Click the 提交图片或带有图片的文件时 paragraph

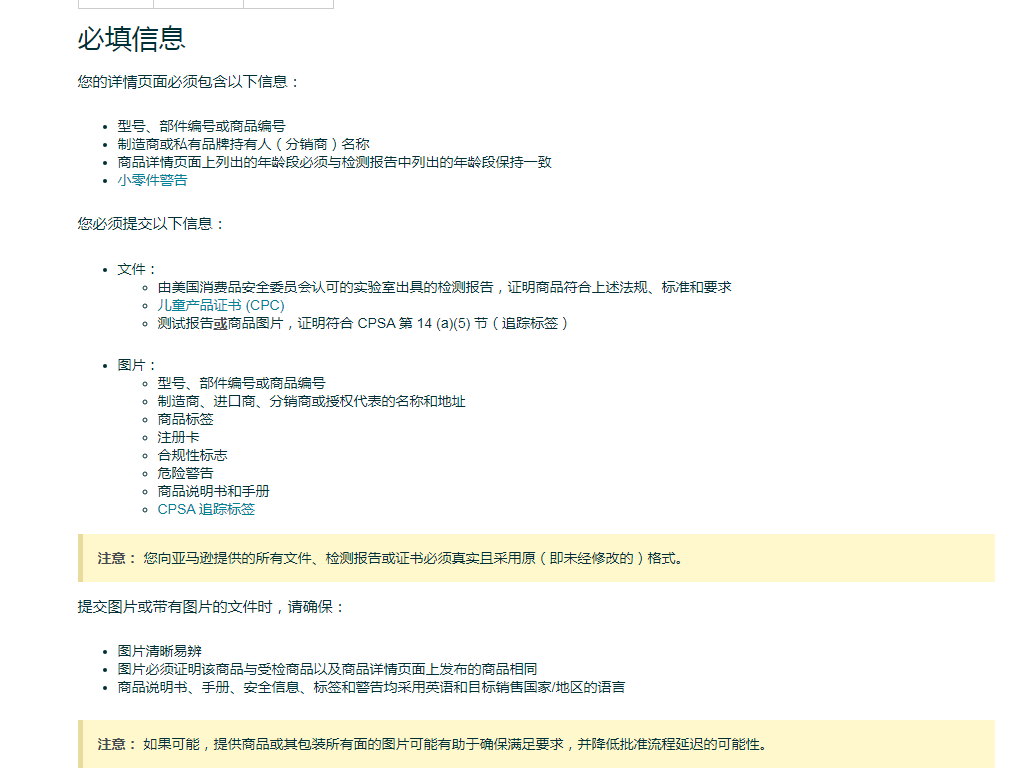pos(211,607)
